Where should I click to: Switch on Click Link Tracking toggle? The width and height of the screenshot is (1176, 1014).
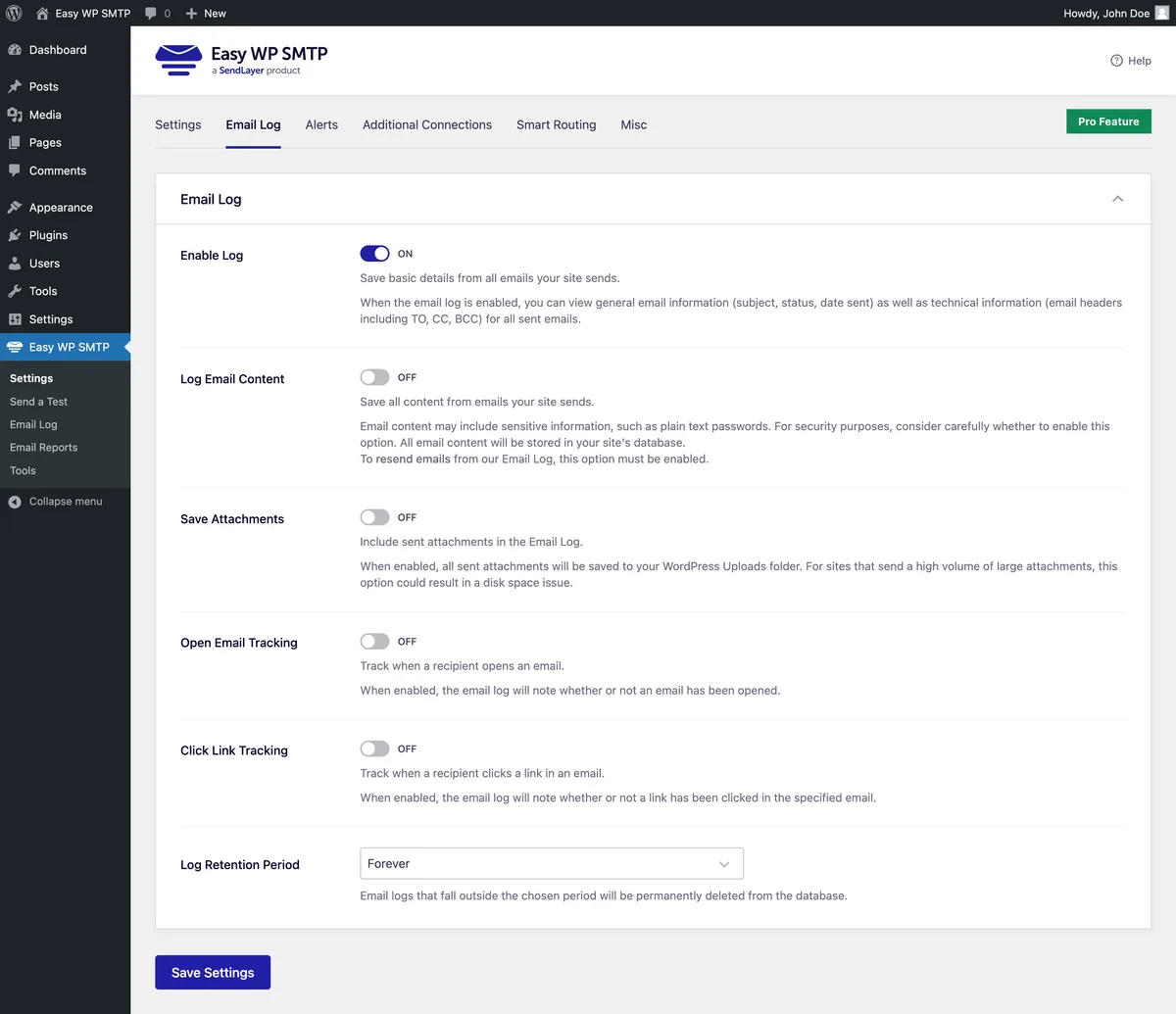tap(374, 748)
